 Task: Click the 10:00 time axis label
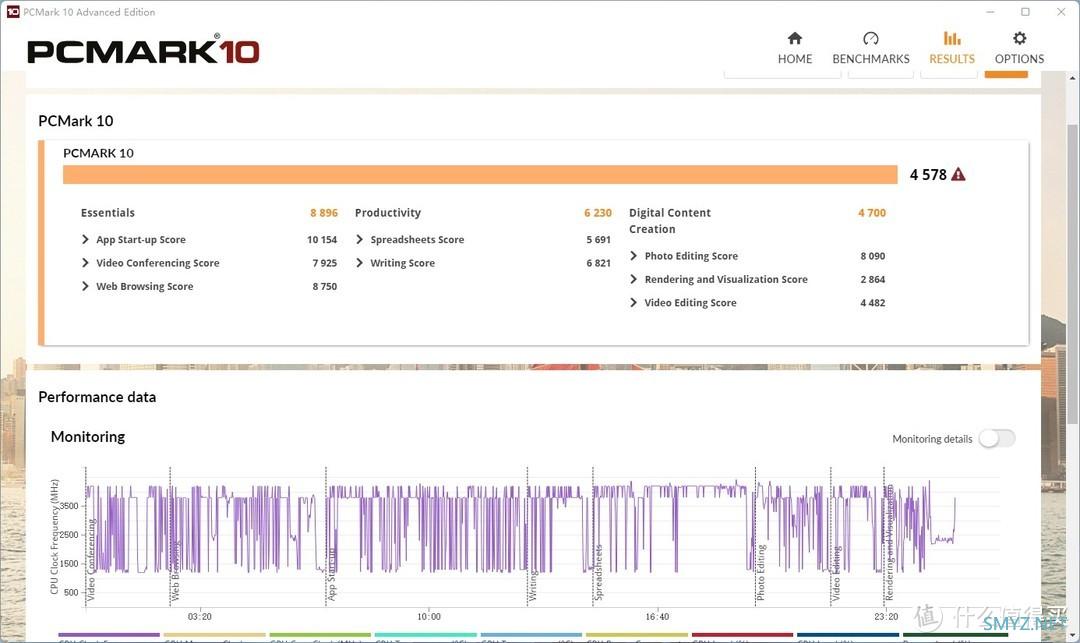click(x=428, y=617)
